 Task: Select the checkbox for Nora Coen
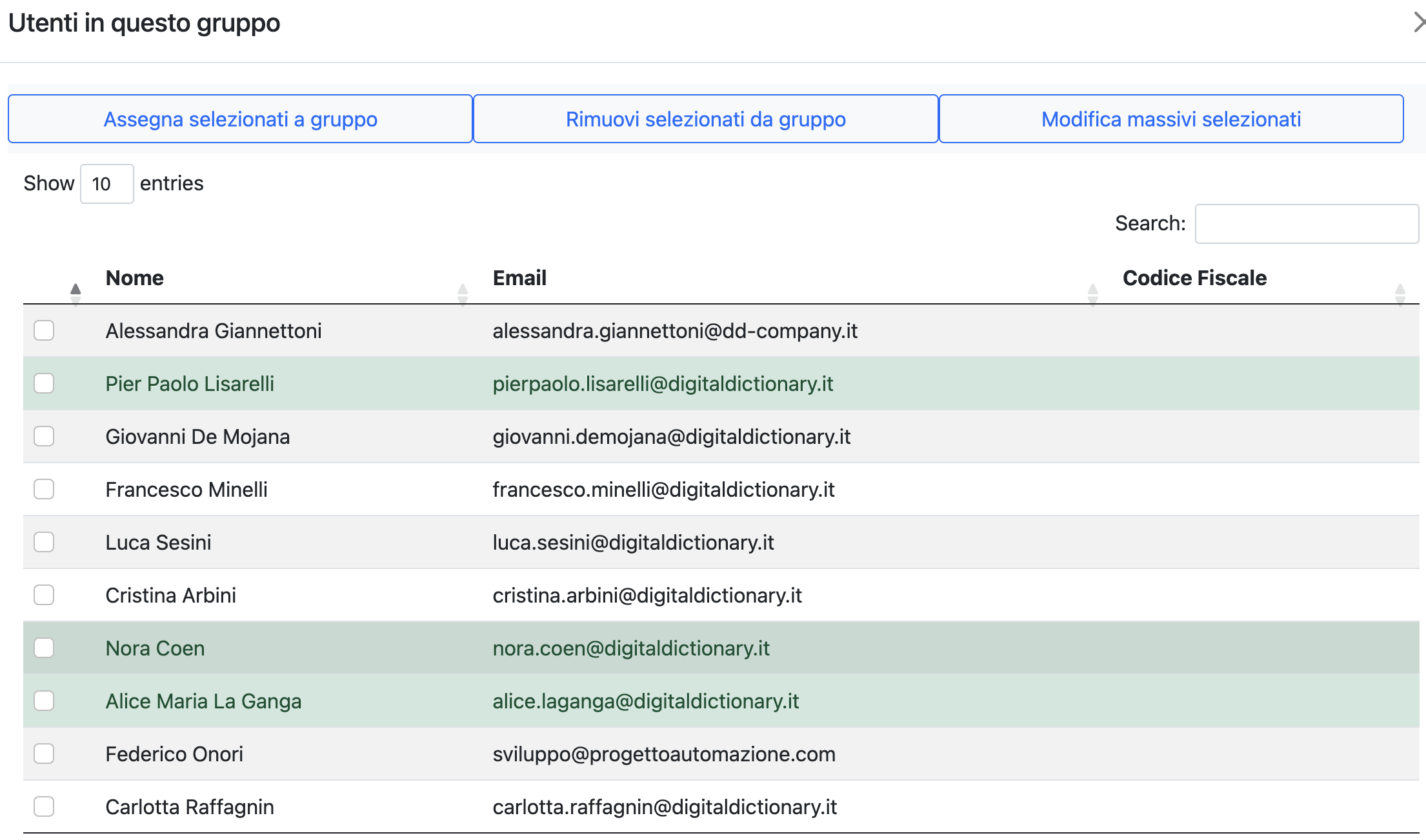tap(43, 648)
